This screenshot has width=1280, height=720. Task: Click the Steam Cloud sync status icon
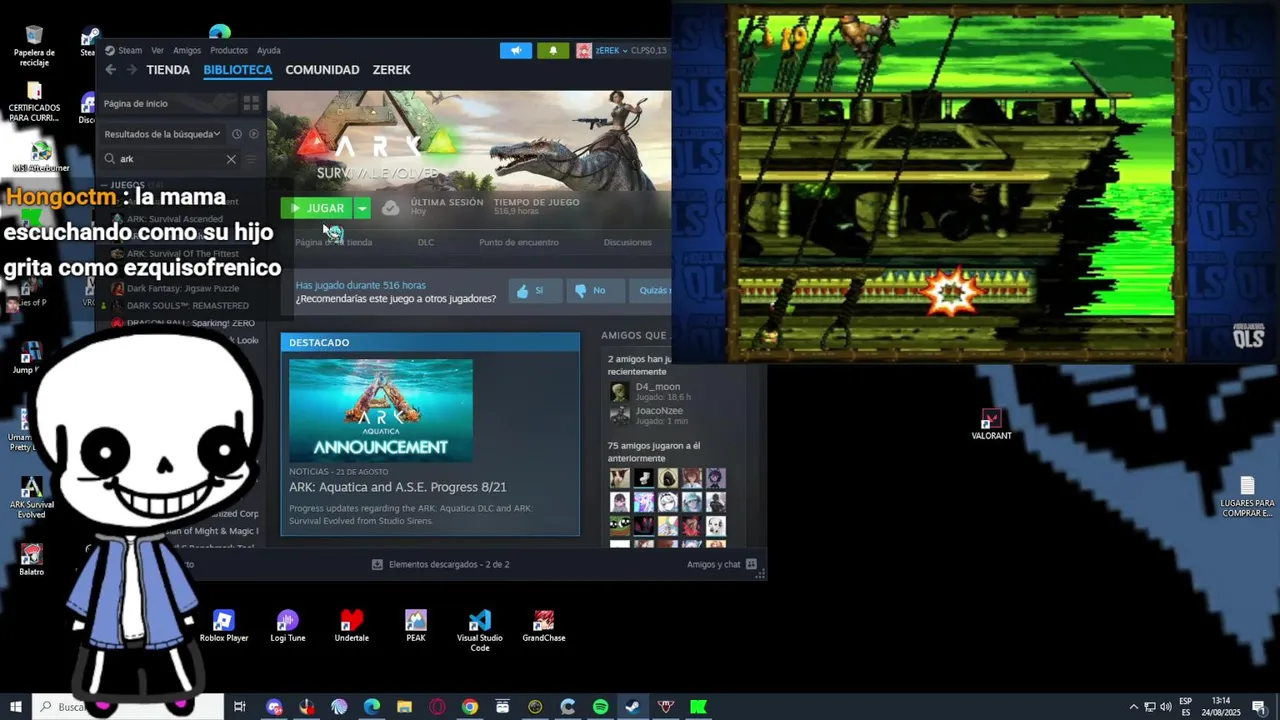pos(391,208)
